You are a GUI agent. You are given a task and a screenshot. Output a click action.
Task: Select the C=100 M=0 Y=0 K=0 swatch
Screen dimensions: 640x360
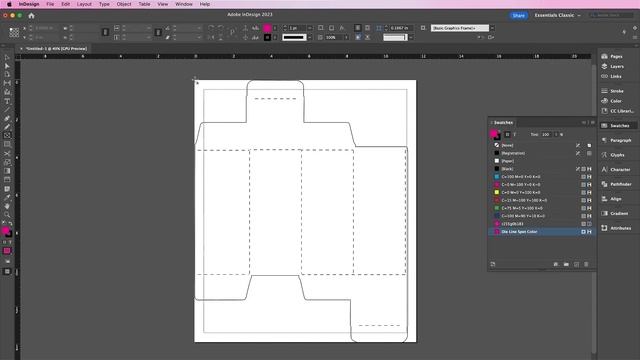pyautogui.click(x=541, y=177)
